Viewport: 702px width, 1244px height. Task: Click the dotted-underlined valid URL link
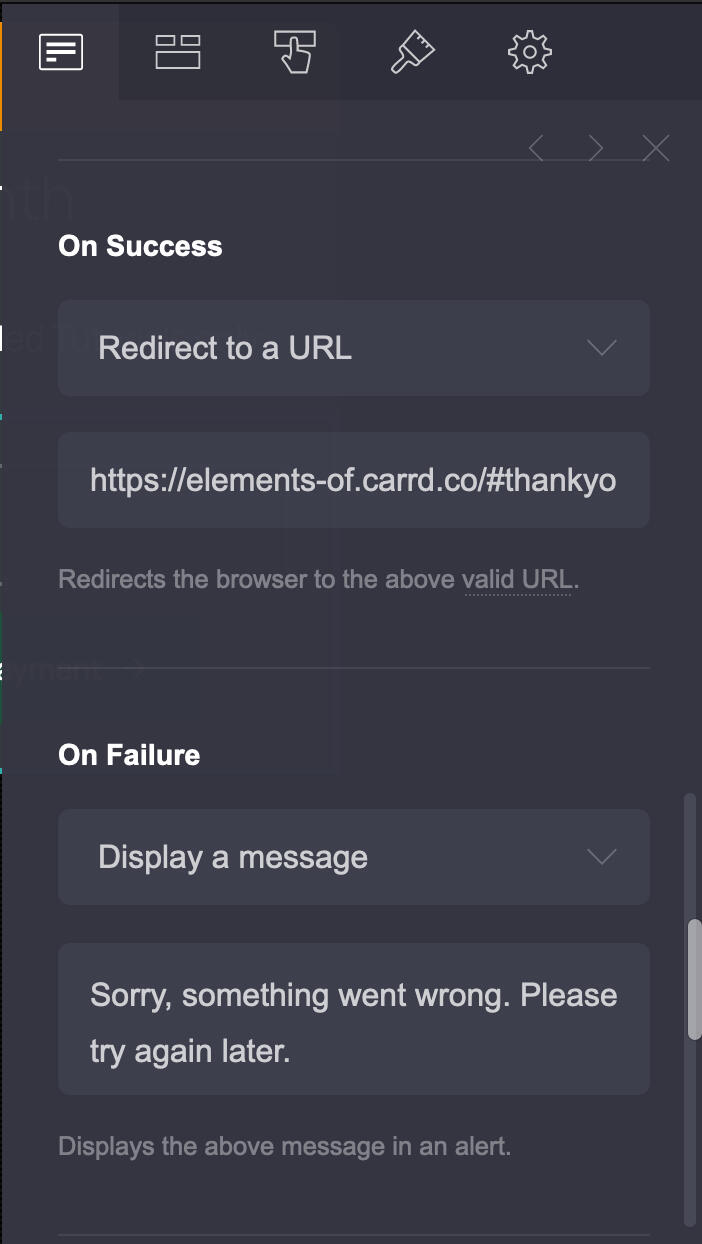[517, 579]
